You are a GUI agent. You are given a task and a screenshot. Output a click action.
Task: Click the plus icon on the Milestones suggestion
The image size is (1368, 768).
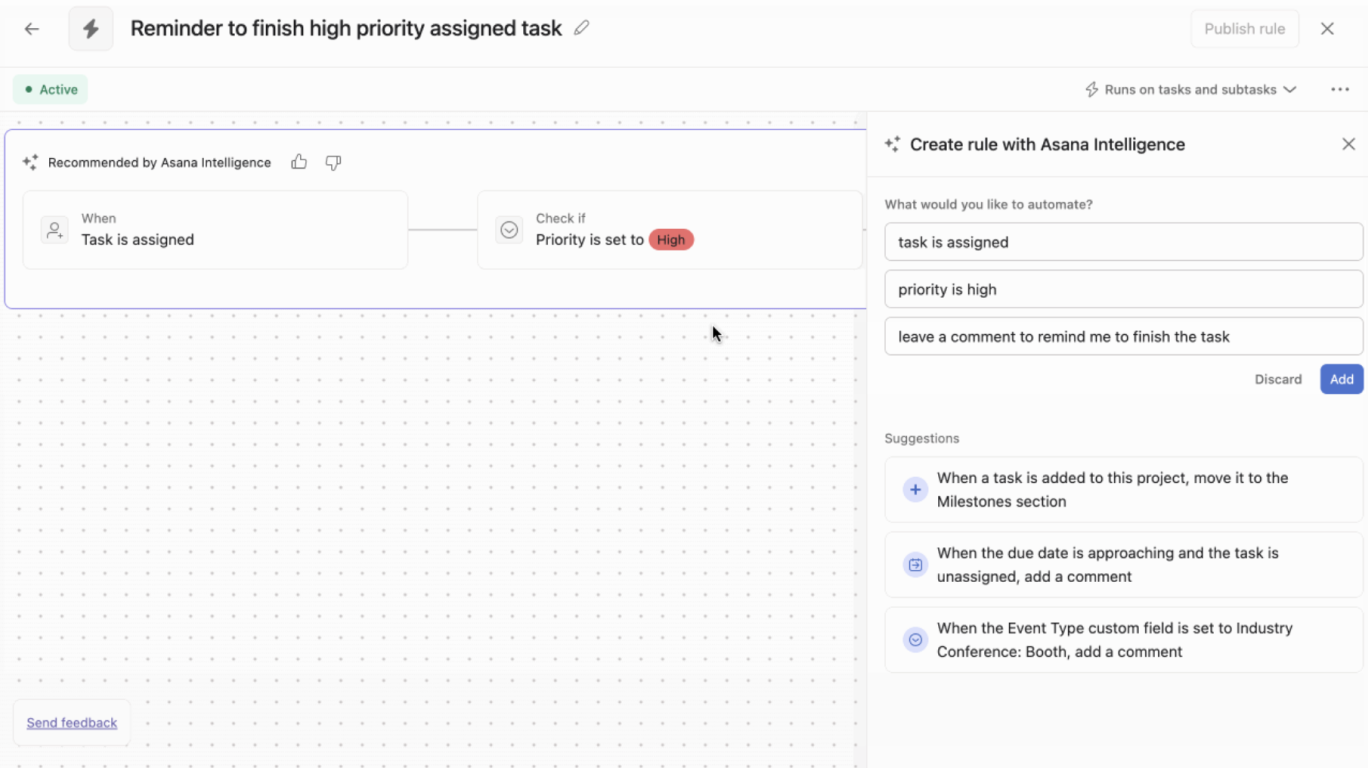point(914,489)
